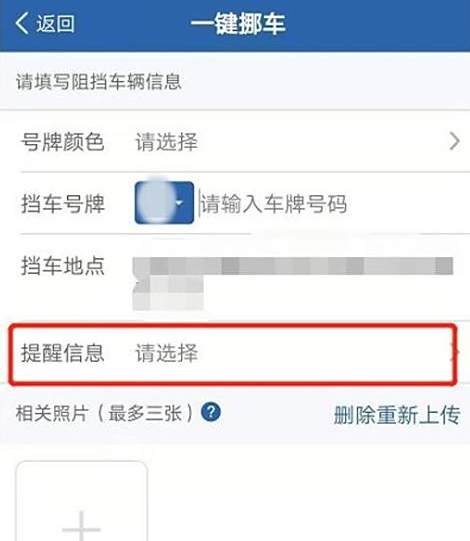Tap the 相关照片（最多三张）heading
Image resolution: width=470 pixels, height=541 pixels.
[x=105, y=413]
